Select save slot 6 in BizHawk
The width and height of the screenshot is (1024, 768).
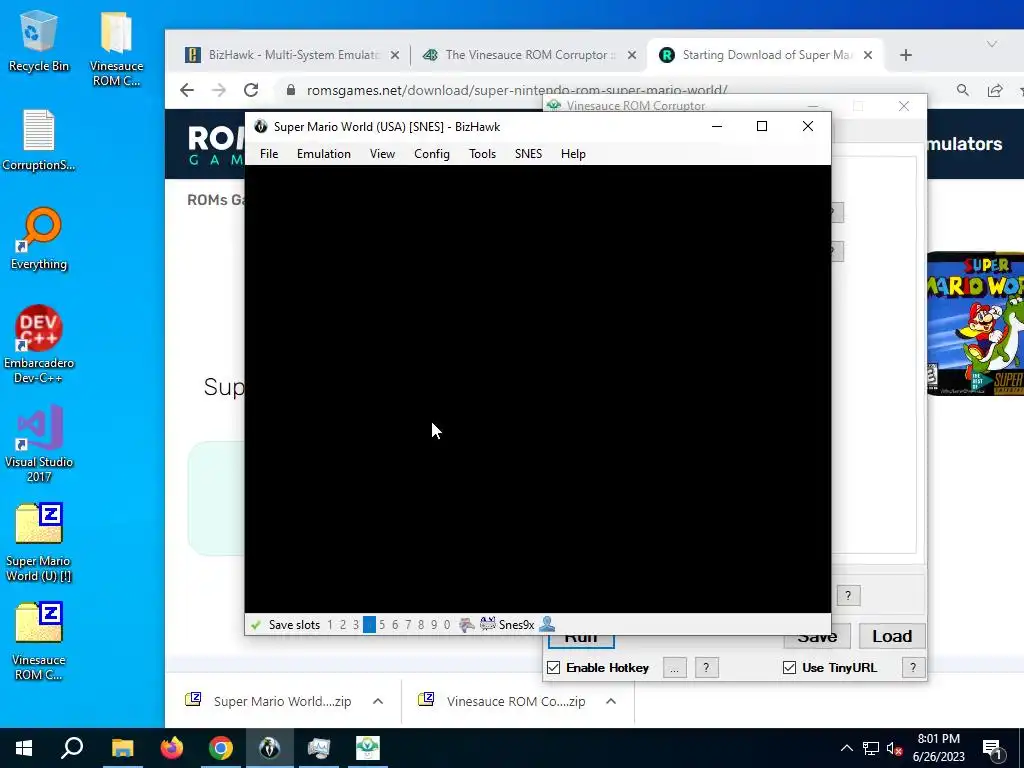tap(395, 625)
